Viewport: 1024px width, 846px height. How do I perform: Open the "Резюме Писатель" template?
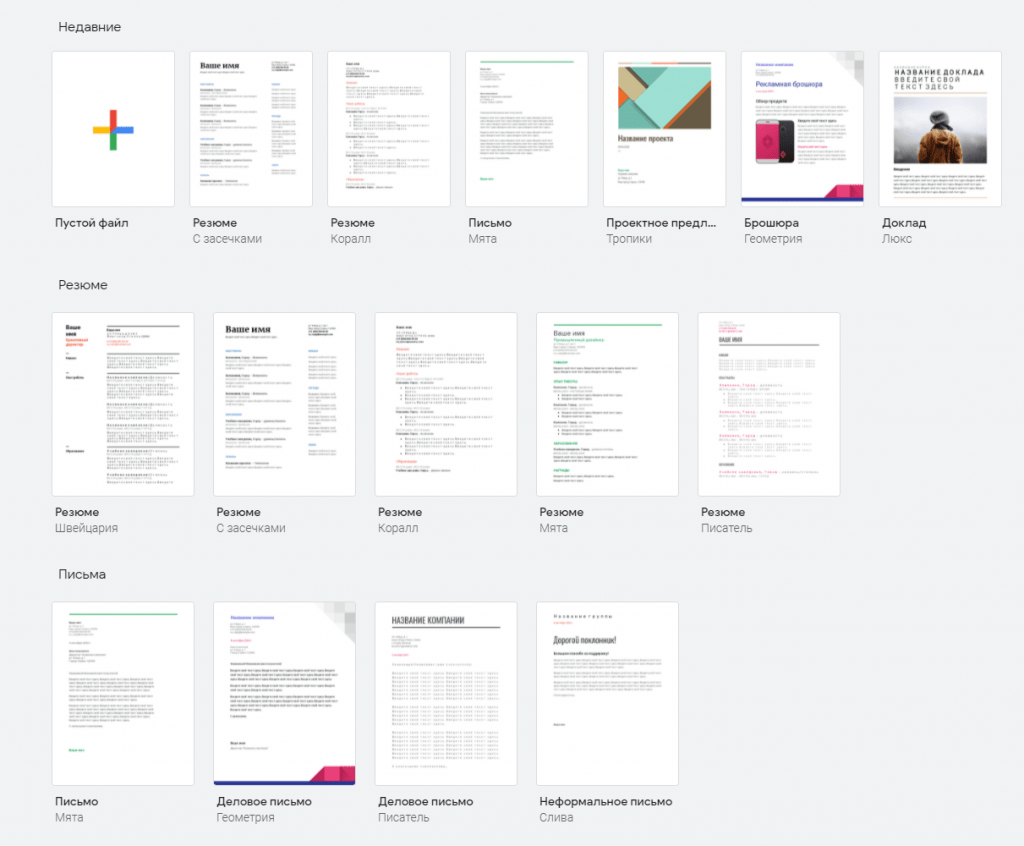coord(769,403)
